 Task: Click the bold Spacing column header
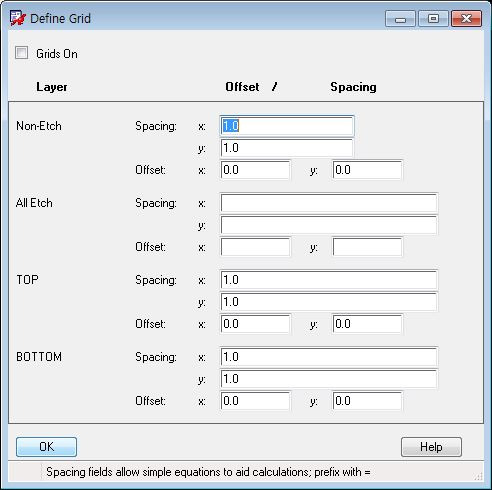pos(353,87)
